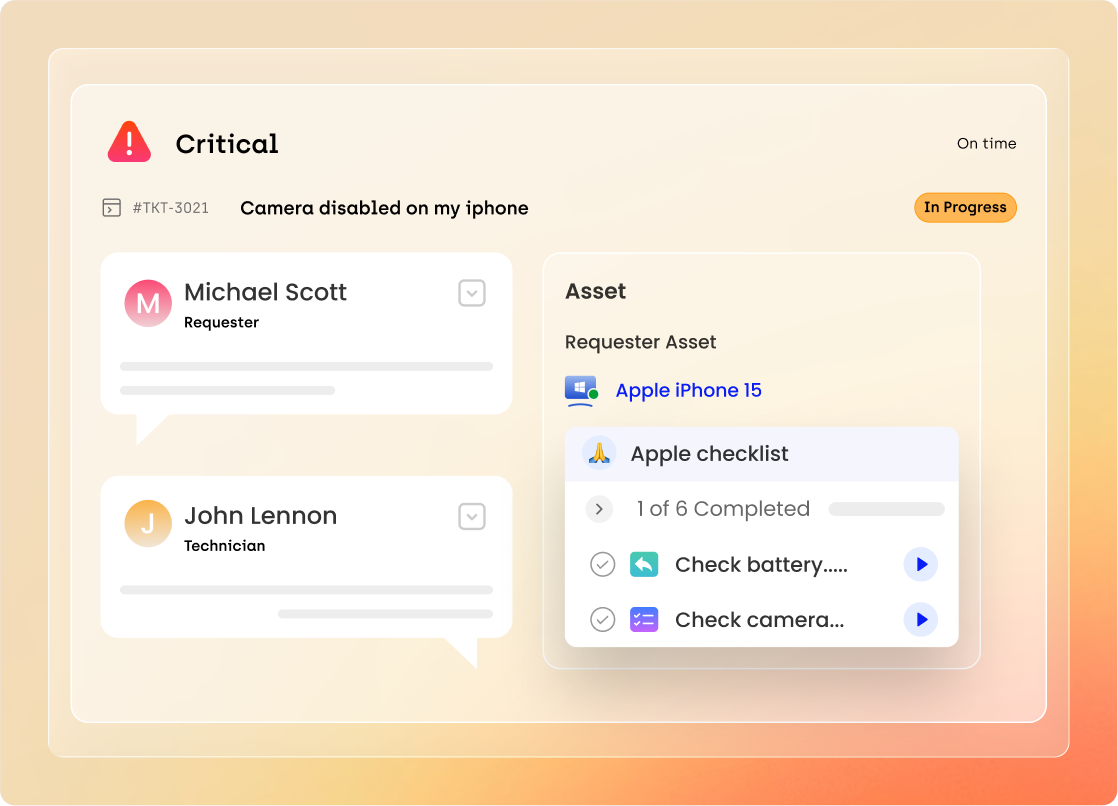Click the teal reply icon for Check battery
The width and height of the screenshot is (1118, 806).
coord(644,565)
